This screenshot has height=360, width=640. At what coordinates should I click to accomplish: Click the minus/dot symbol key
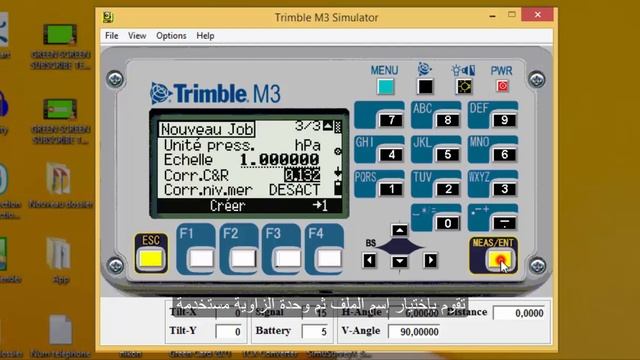click(504, 223)
